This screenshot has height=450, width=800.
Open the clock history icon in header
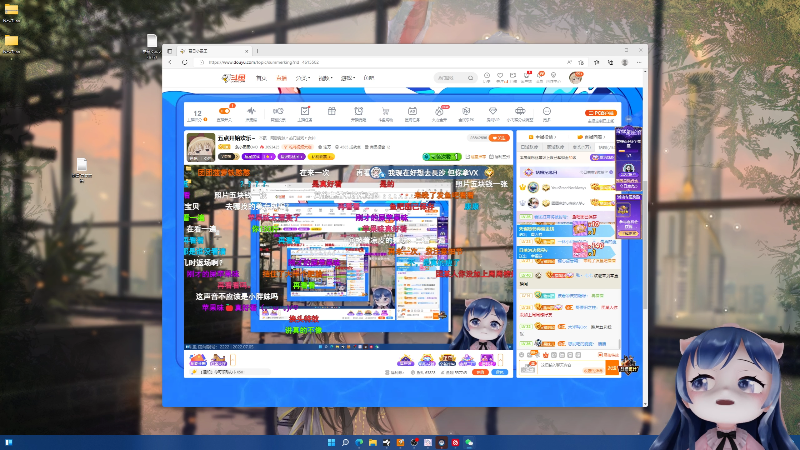[x=487, y=76]
